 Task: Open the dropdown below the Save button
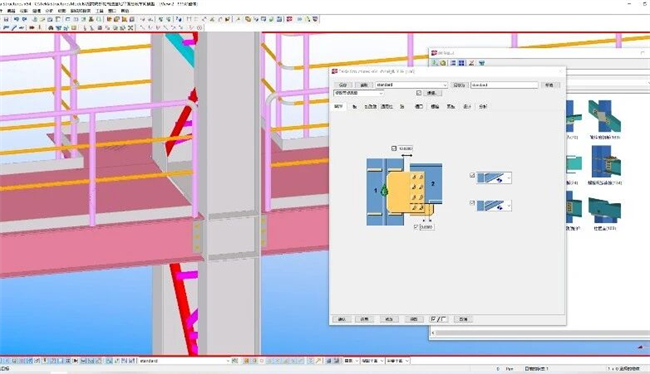pyautogui.click(x=359, y=93)
